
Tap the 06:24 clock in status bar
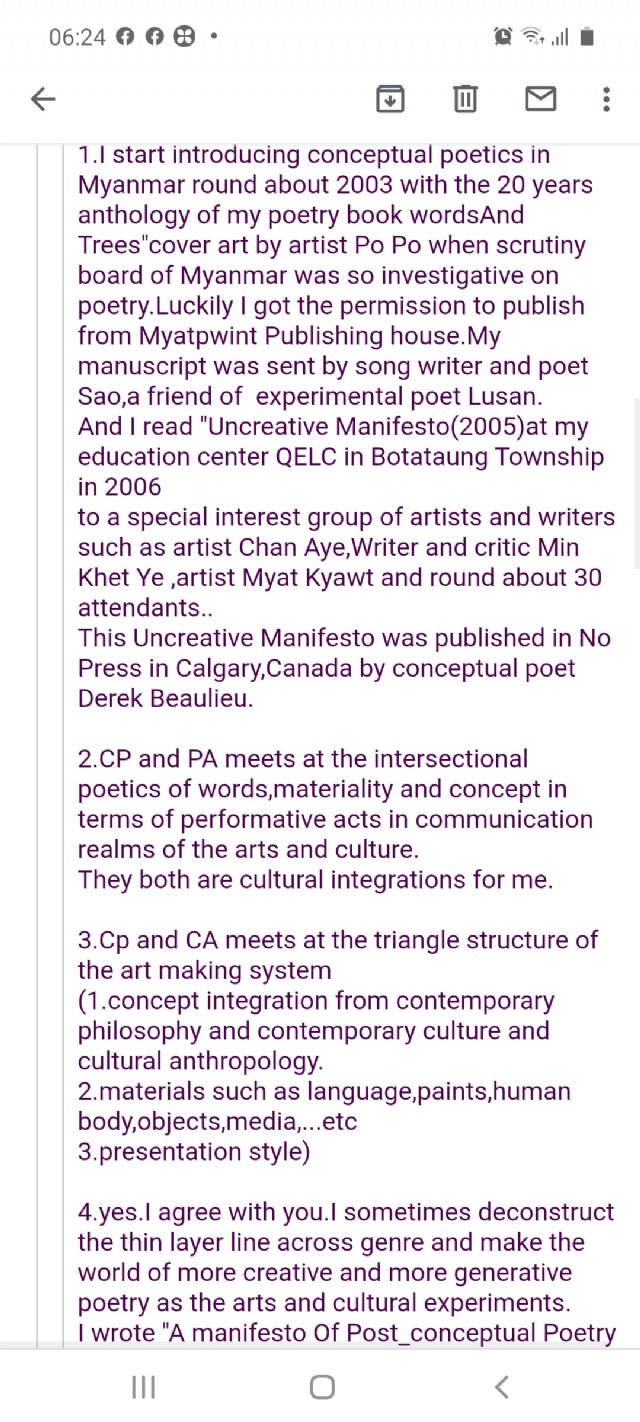click(77, 37)
